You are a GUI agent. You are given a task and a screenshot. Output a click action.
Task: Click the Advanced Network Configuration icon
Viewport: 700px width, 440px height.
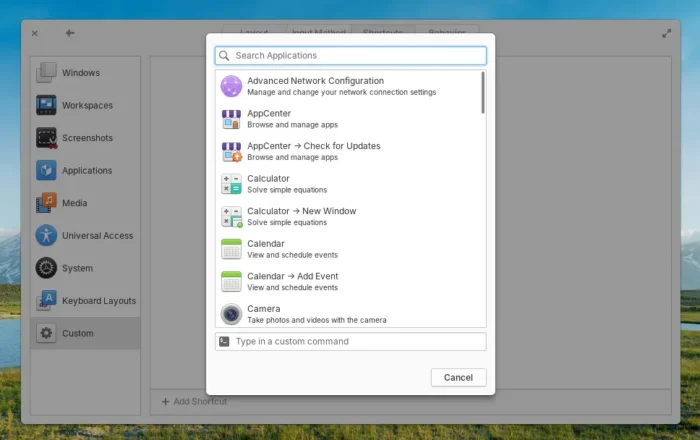[x=231, y=86]
